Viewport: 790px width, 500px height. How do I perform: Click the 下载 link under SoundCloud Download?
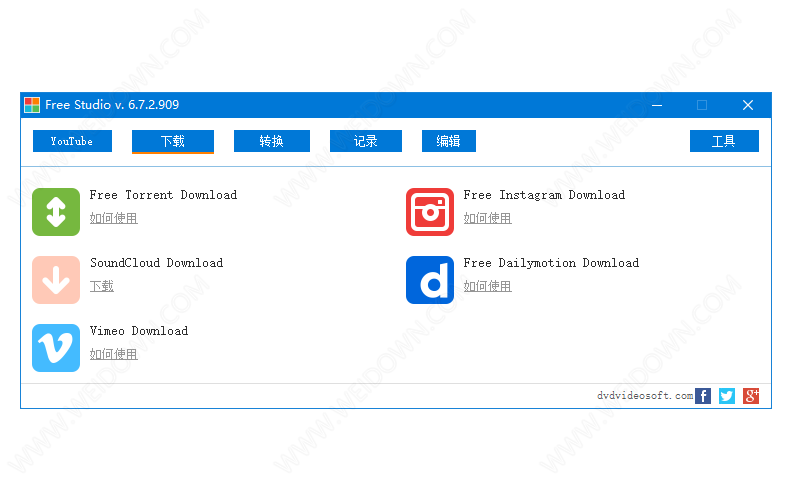click(102, 286)
